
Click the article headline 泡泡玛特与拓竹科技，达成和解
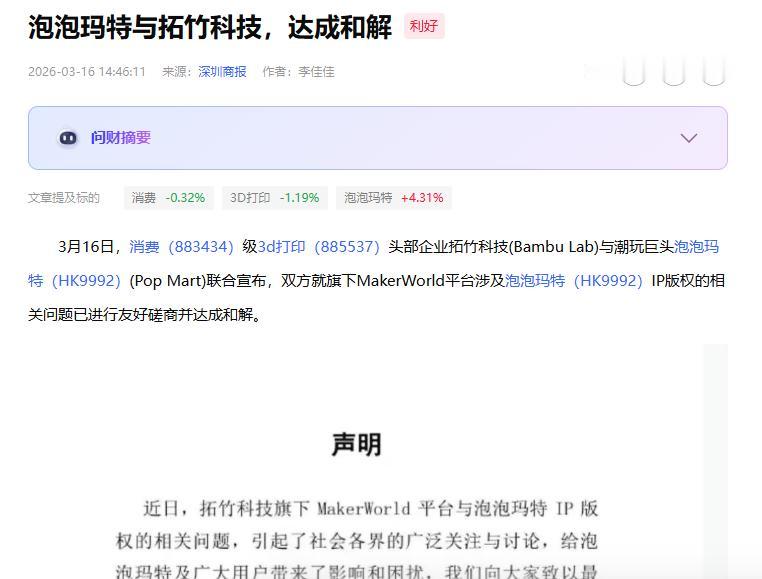pyautogui.click(x=210, y=27)
